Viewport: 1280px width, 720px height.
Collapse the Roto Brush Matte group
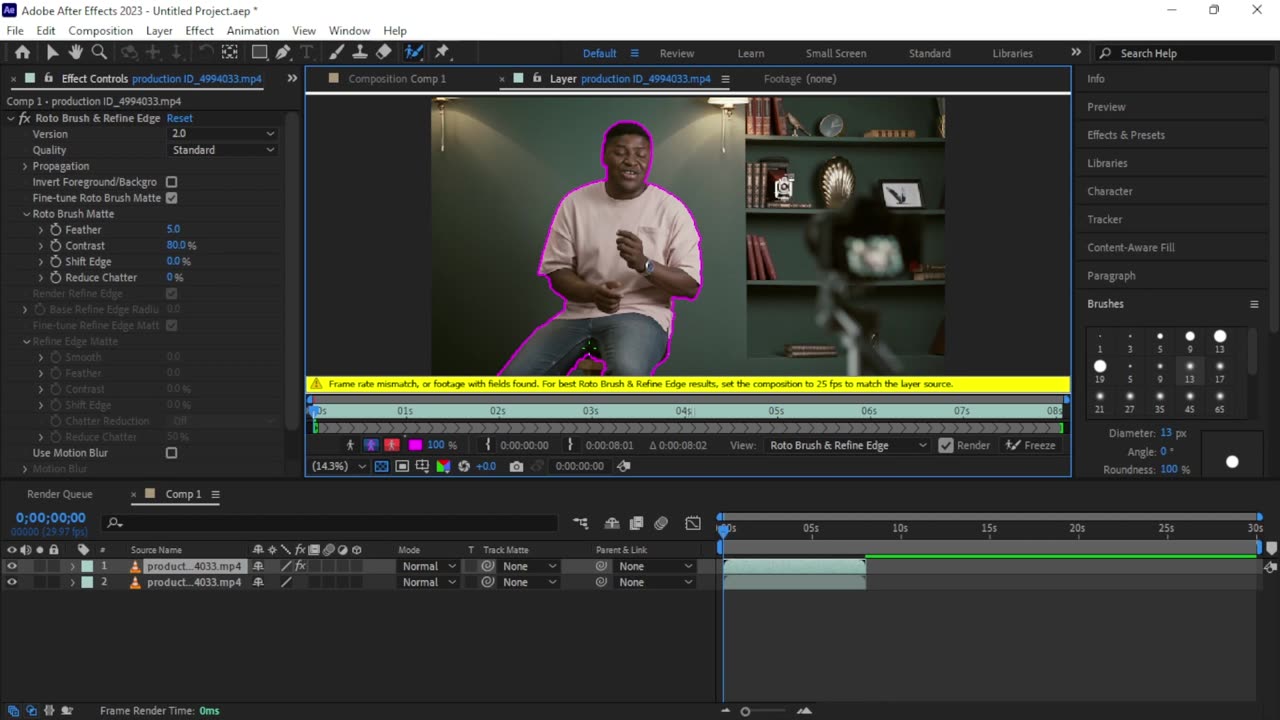[26, 214]
